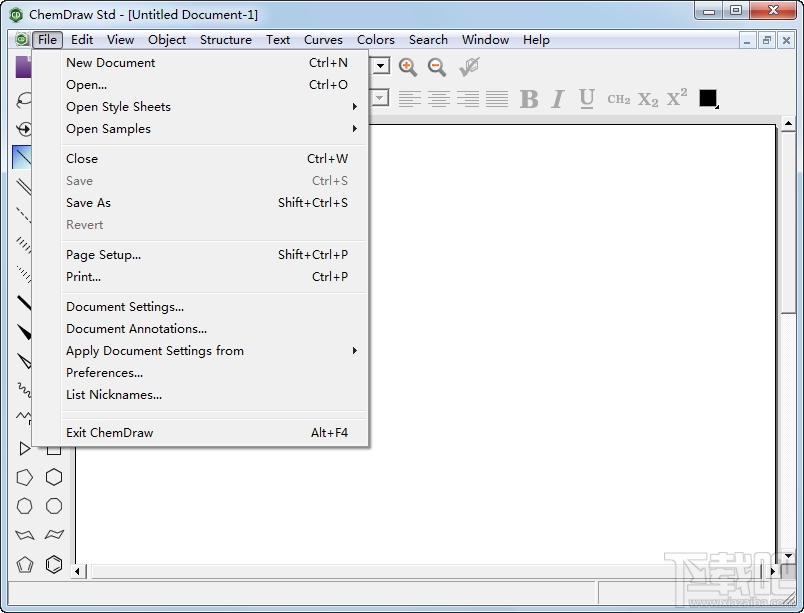Click the Zoom In magnifier icon
The image size is (804, 613).
point(408,67)
